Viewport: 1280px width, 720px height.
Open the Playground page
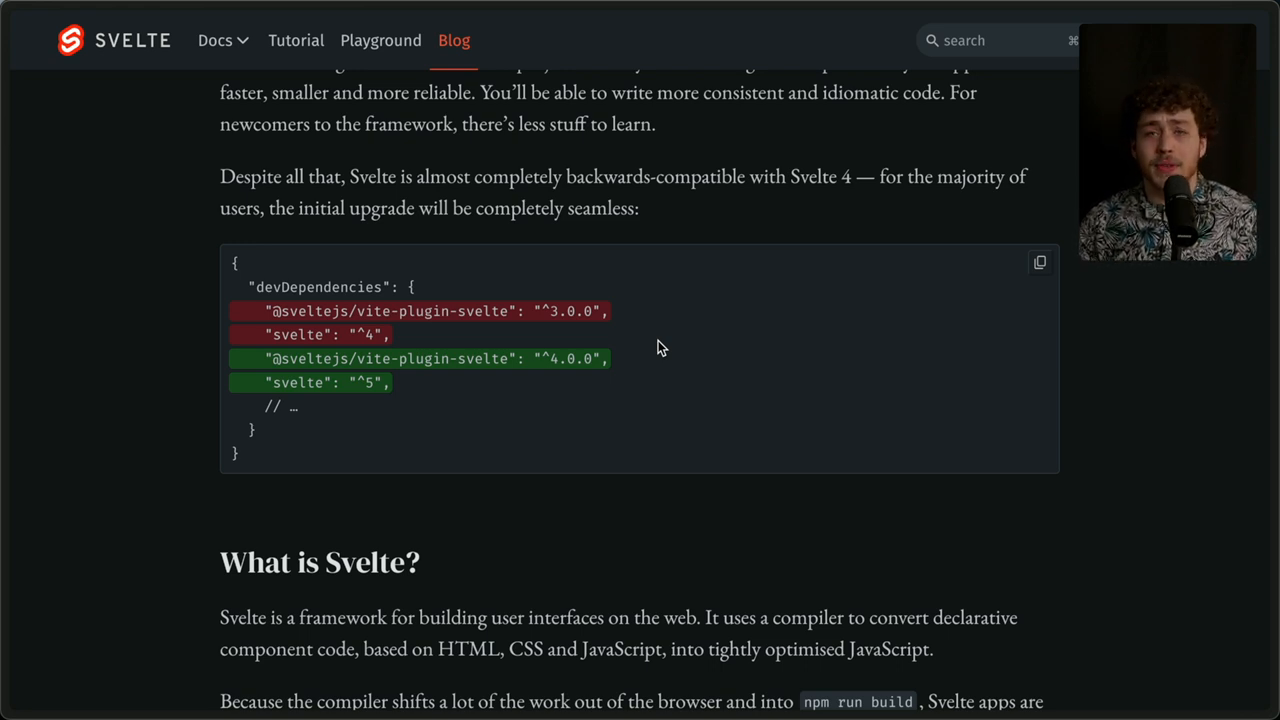coord(381,40)
